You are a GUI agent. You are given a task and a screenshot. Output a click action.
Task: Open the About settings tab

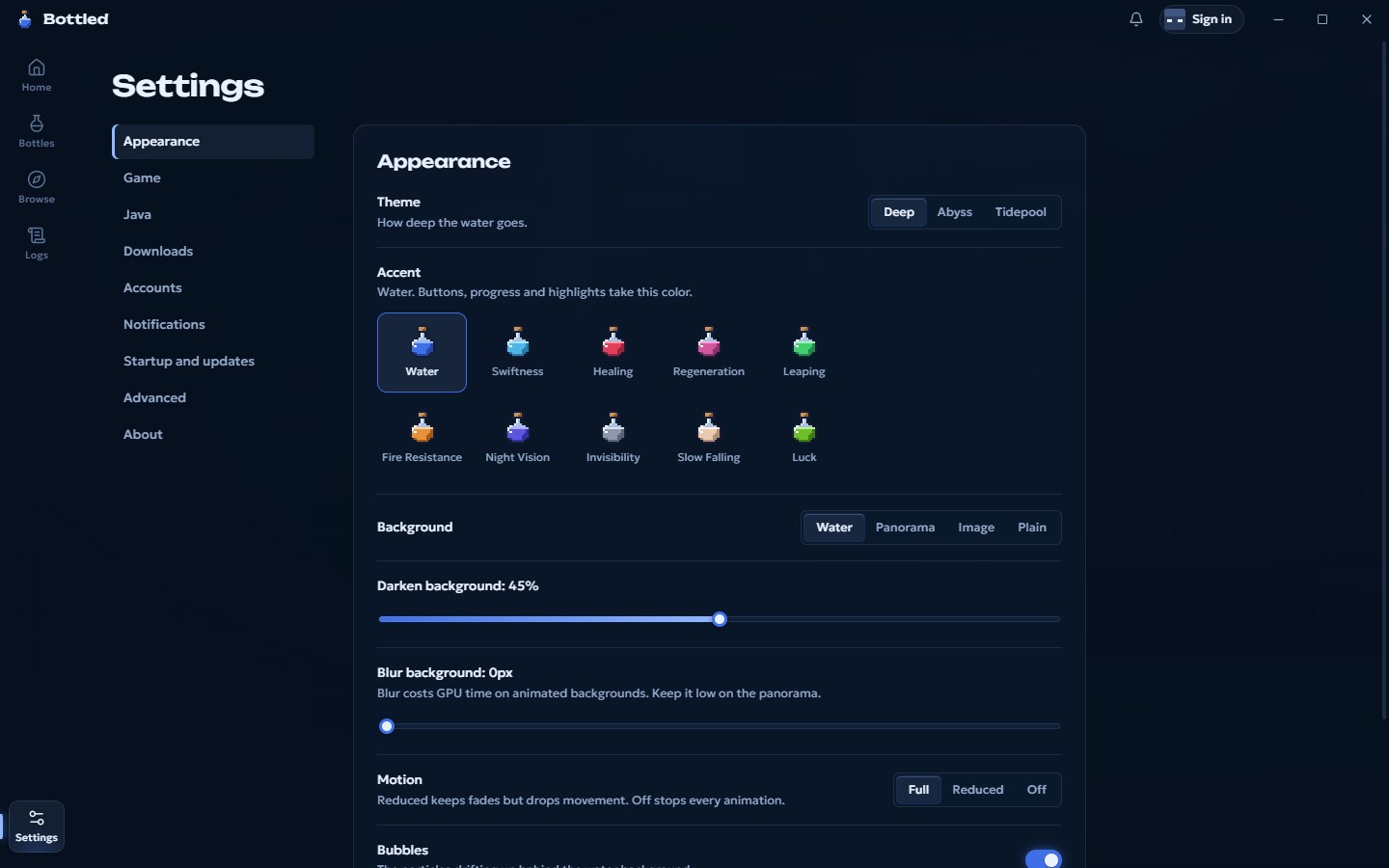(x=213, y=435)
